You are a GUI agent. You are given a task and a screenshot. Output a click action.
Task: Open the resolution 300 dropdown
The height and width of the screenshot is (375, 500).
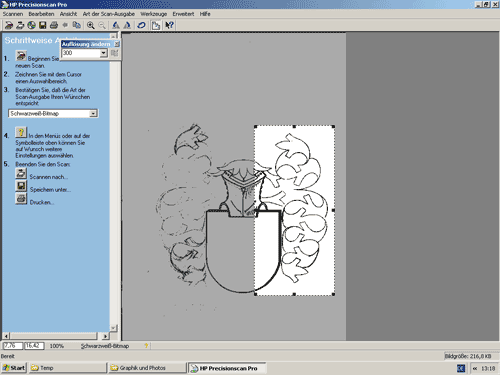pos(104,53)
